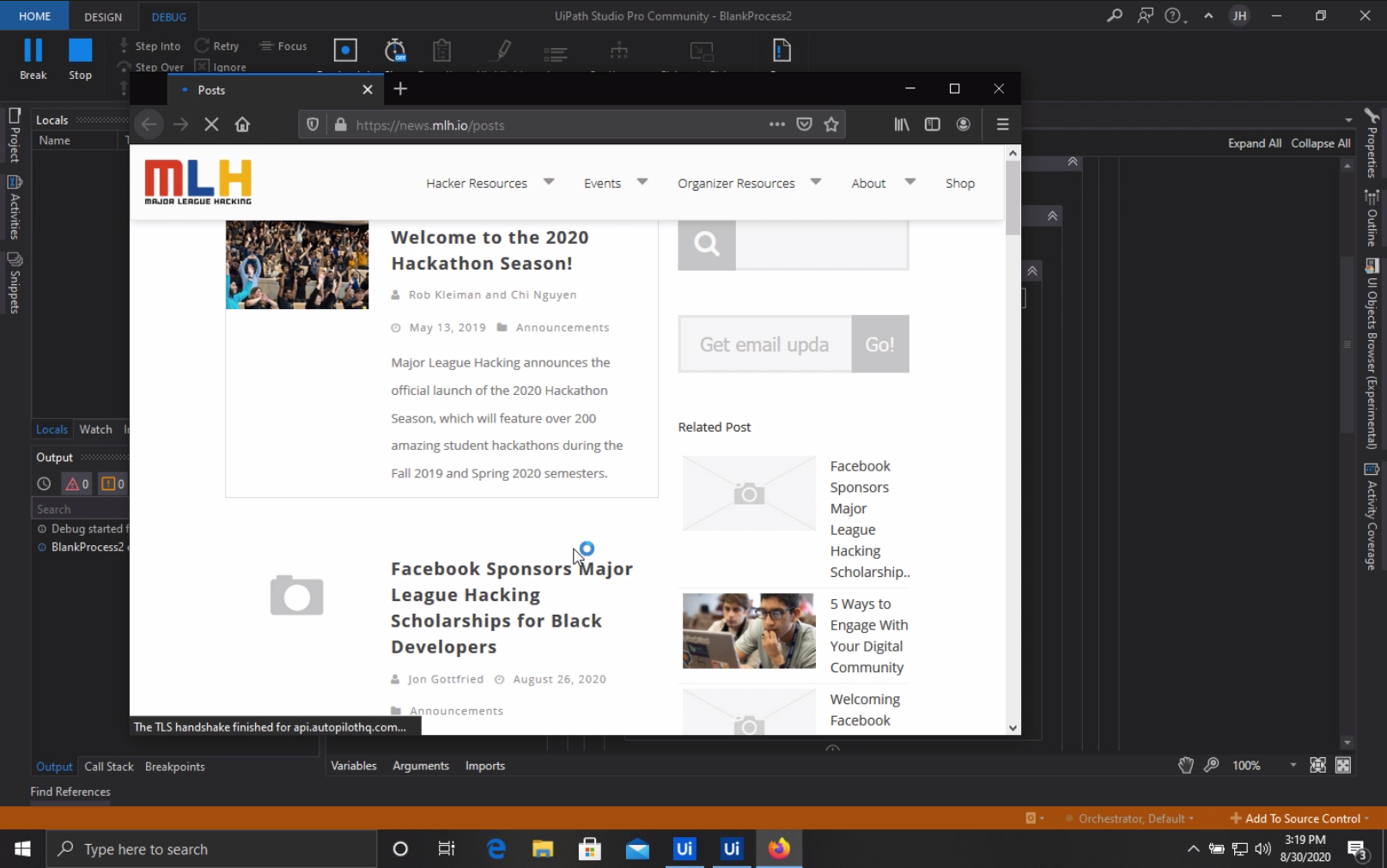This screenshot has height=868, width=1387.
Task: Open the tracking protection shield icon
Action: (313, 124)
